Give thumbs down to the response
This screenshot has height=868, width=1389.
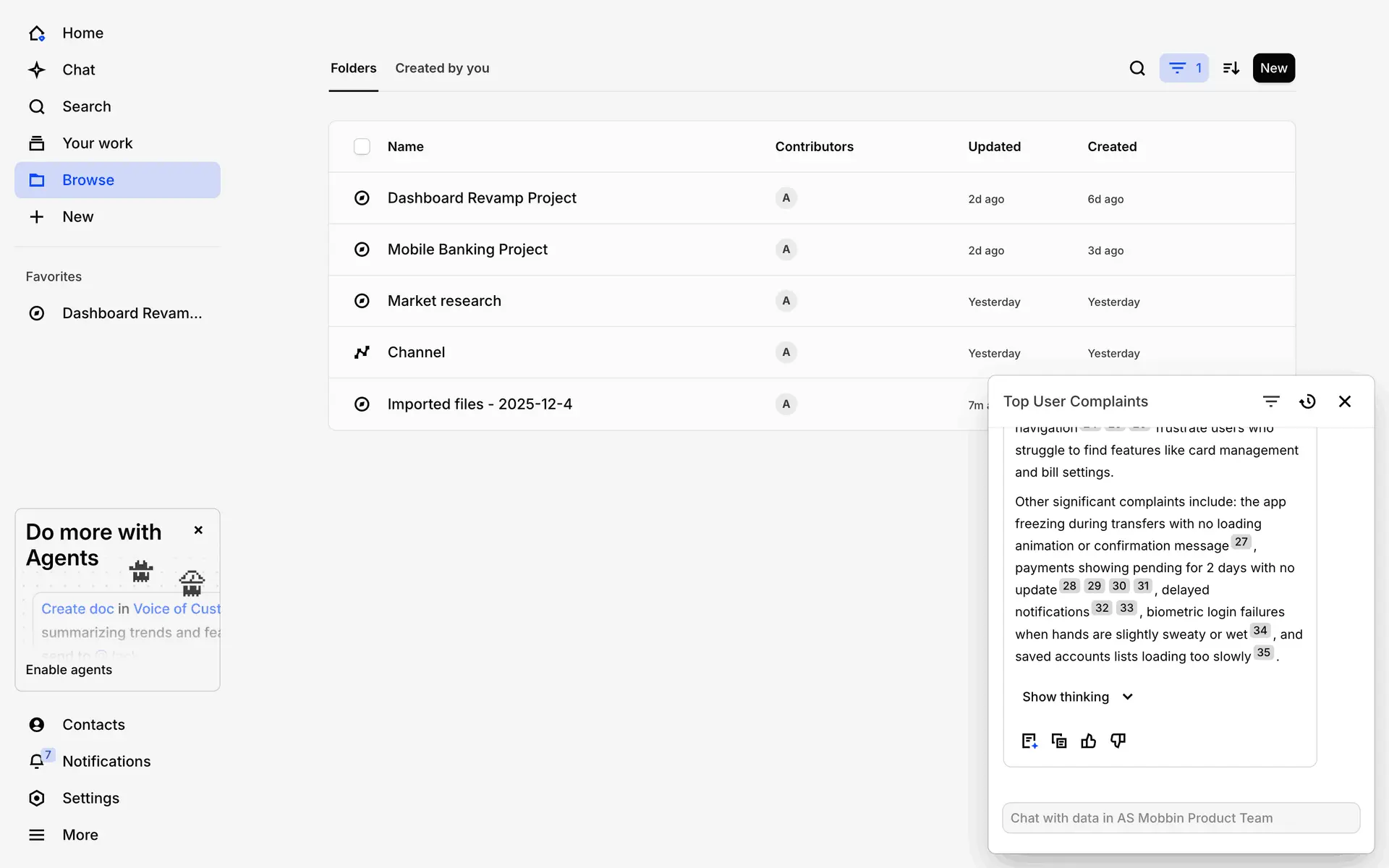(1118, 741)
